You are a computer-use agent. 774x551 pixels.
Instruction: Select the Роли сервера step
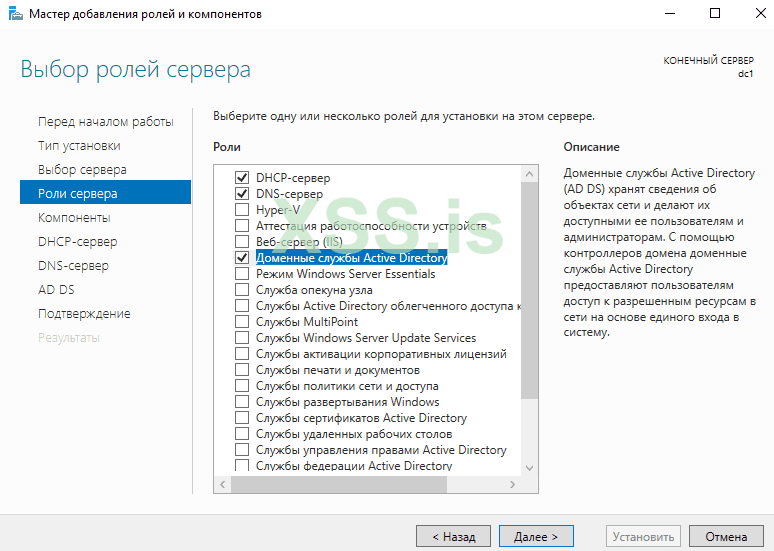point(105,192)
